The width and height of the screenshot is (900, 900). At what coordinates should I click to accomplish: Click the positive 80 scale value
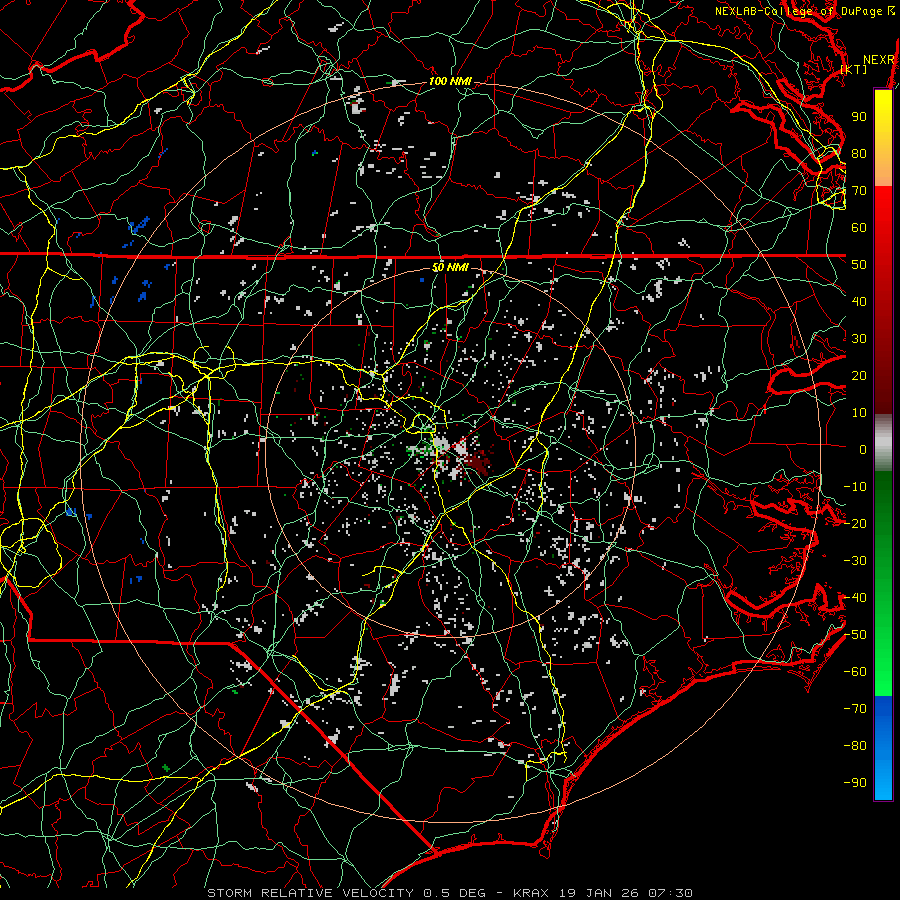click(x=859, y=154)
